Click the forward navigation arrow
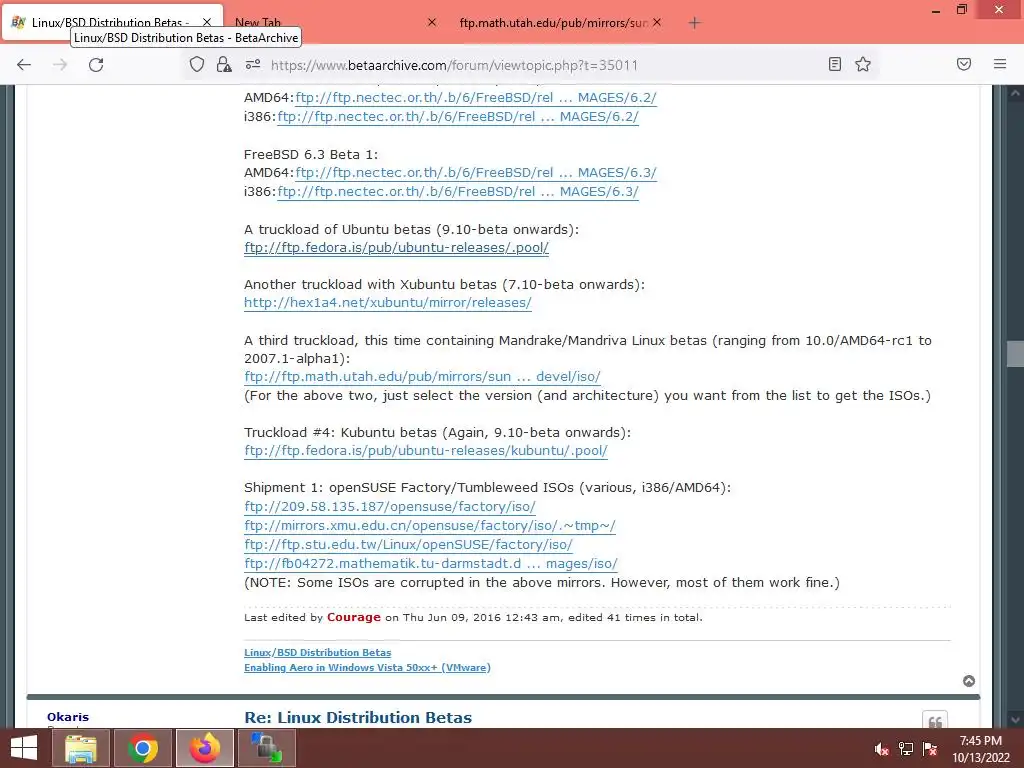Viewport: 1024px width, 768px height. coord(60,65)
